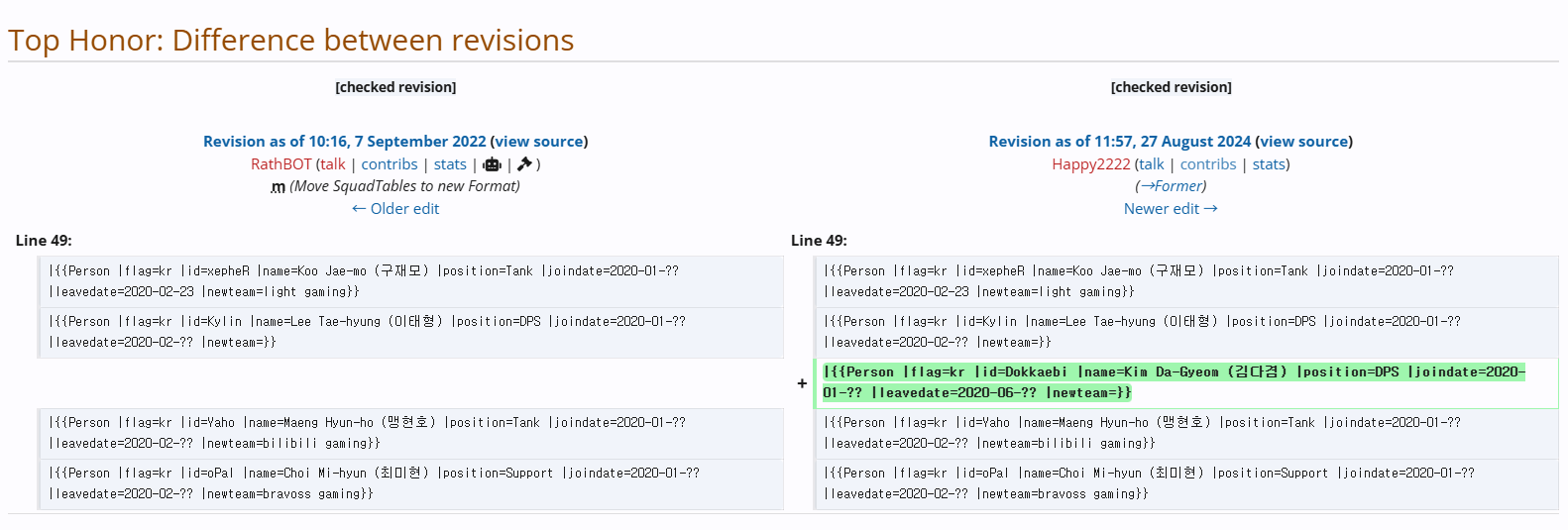
Task: Open the RathBOT user page
Action: (280, 164)
